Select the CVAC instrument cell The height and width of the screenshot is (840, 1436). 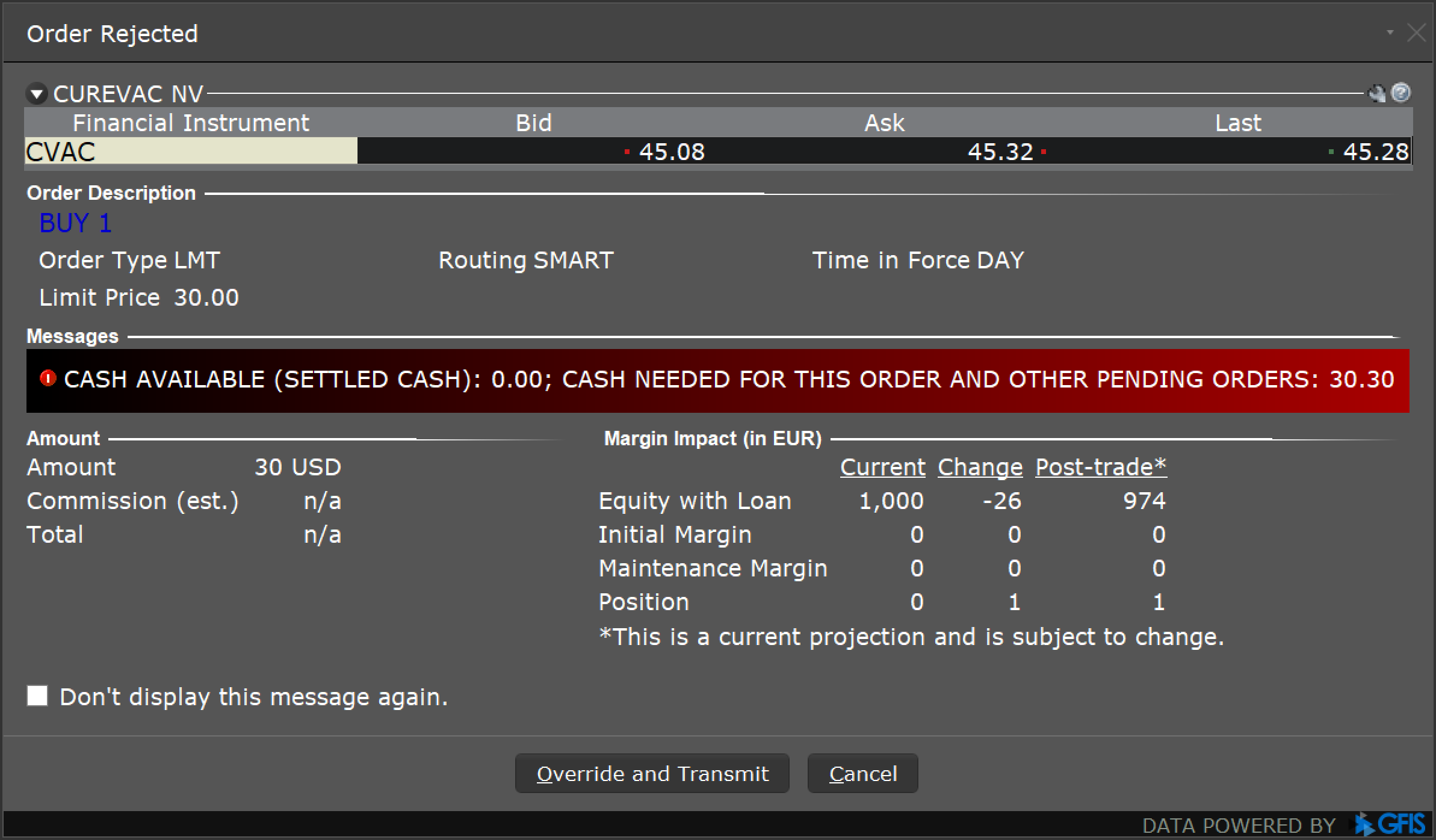click(x=190, y=151)
